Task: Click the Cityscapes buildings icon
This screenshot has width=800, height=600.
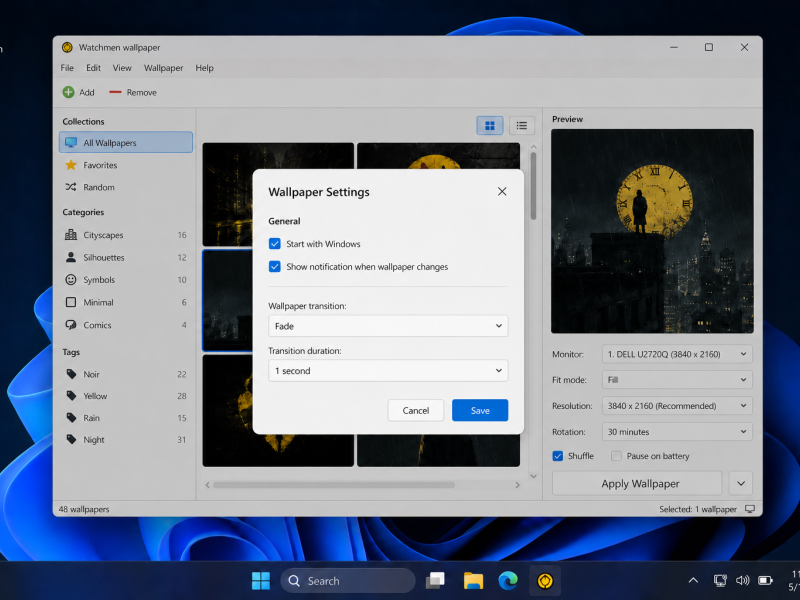Action: [71, 235]
